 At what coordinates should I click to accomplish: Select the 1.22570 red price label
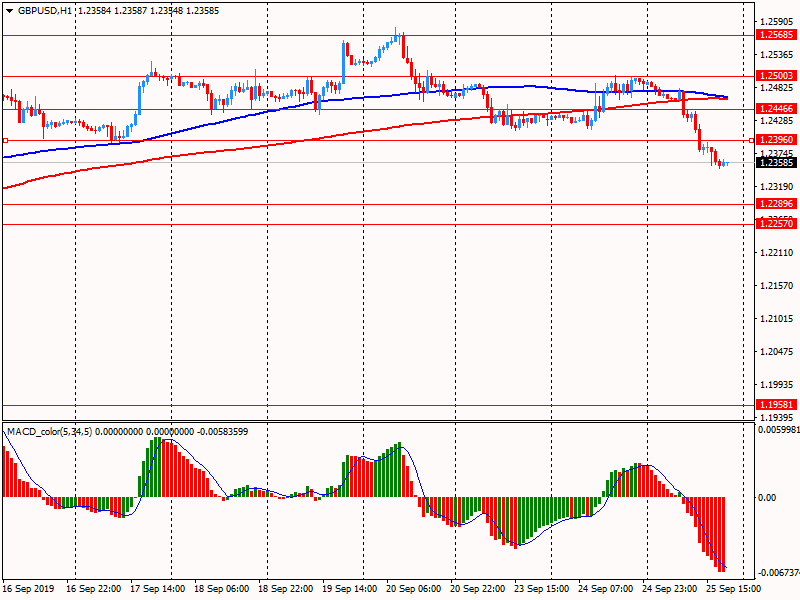(776, 223)
